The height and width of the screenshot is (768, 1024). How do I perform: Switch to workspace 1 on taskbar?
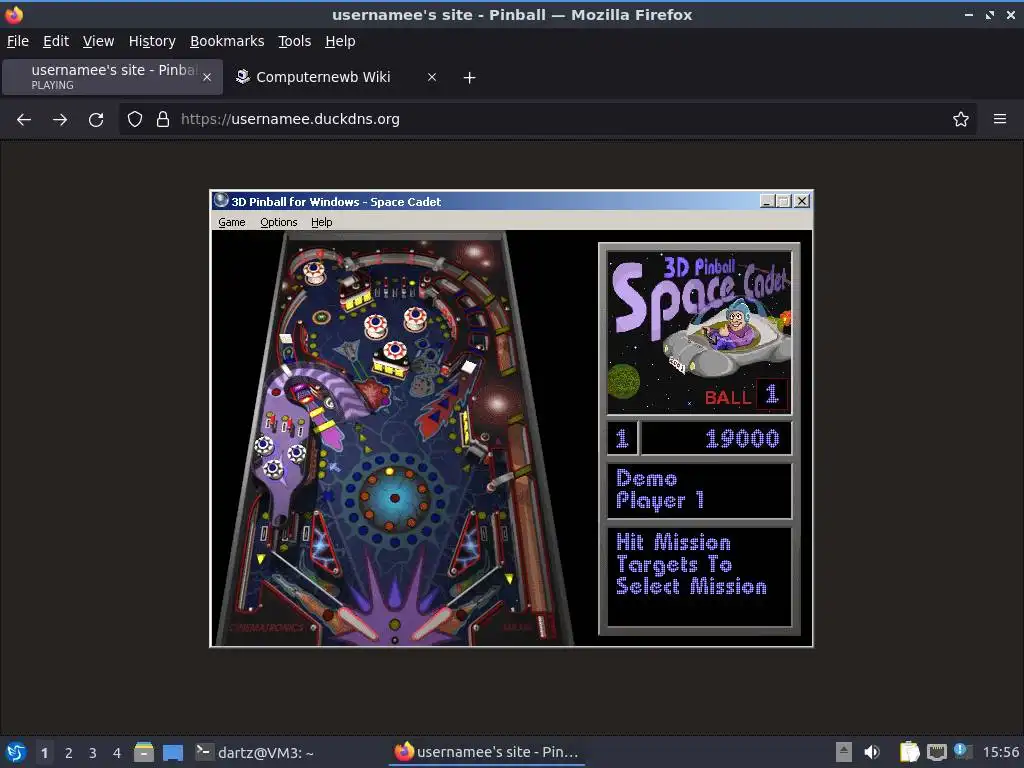44,753
